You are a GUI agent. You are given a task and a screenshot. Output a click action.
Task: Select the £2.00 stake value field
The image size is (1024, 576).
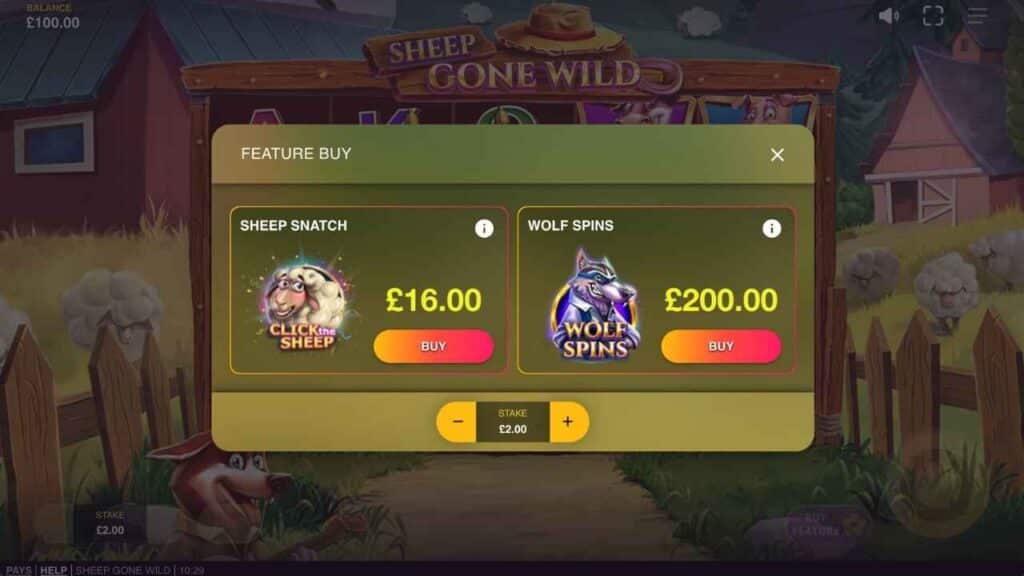click(x=513, y=422)
